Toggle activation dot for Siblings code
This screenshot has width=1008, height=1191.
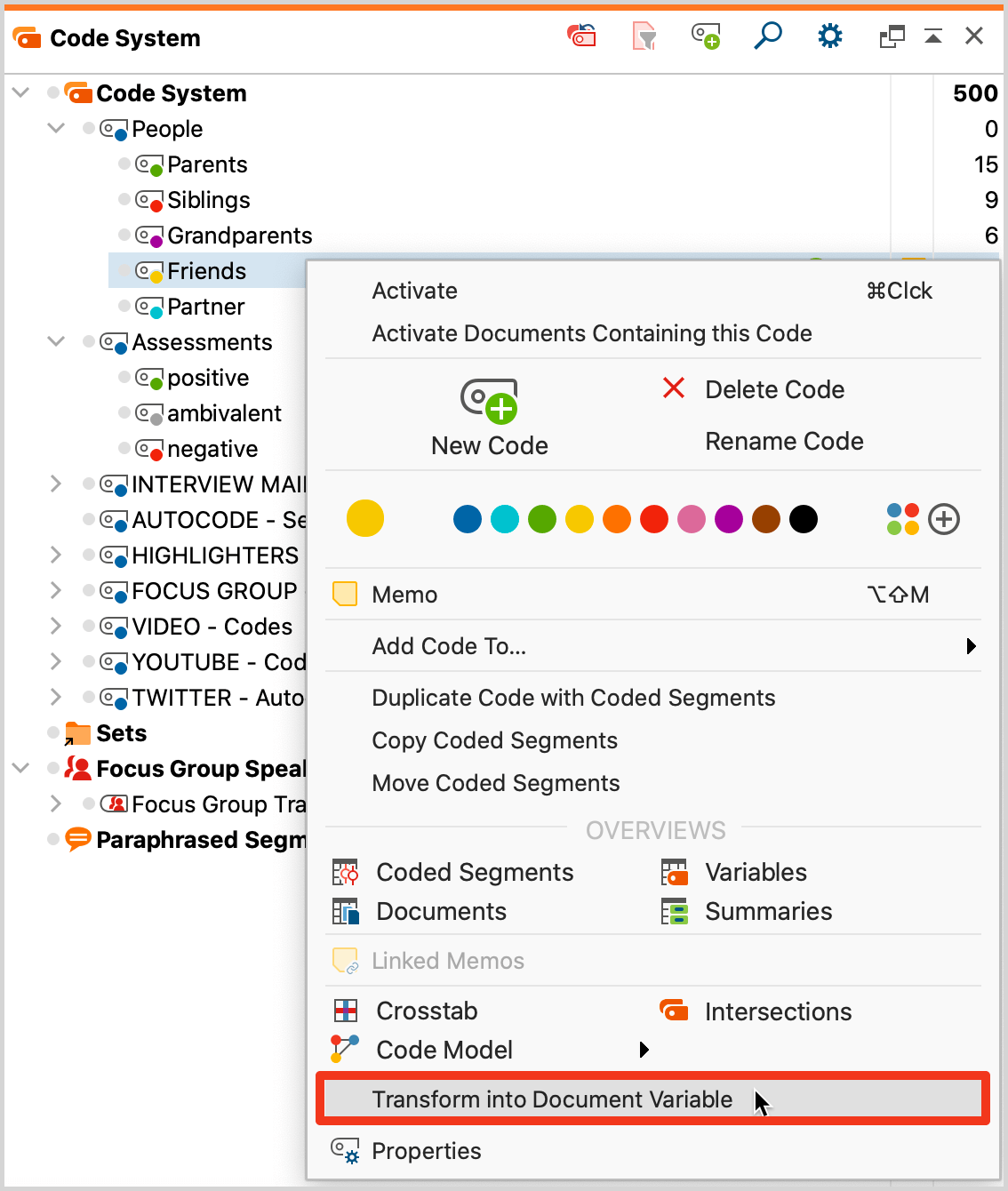124,199
